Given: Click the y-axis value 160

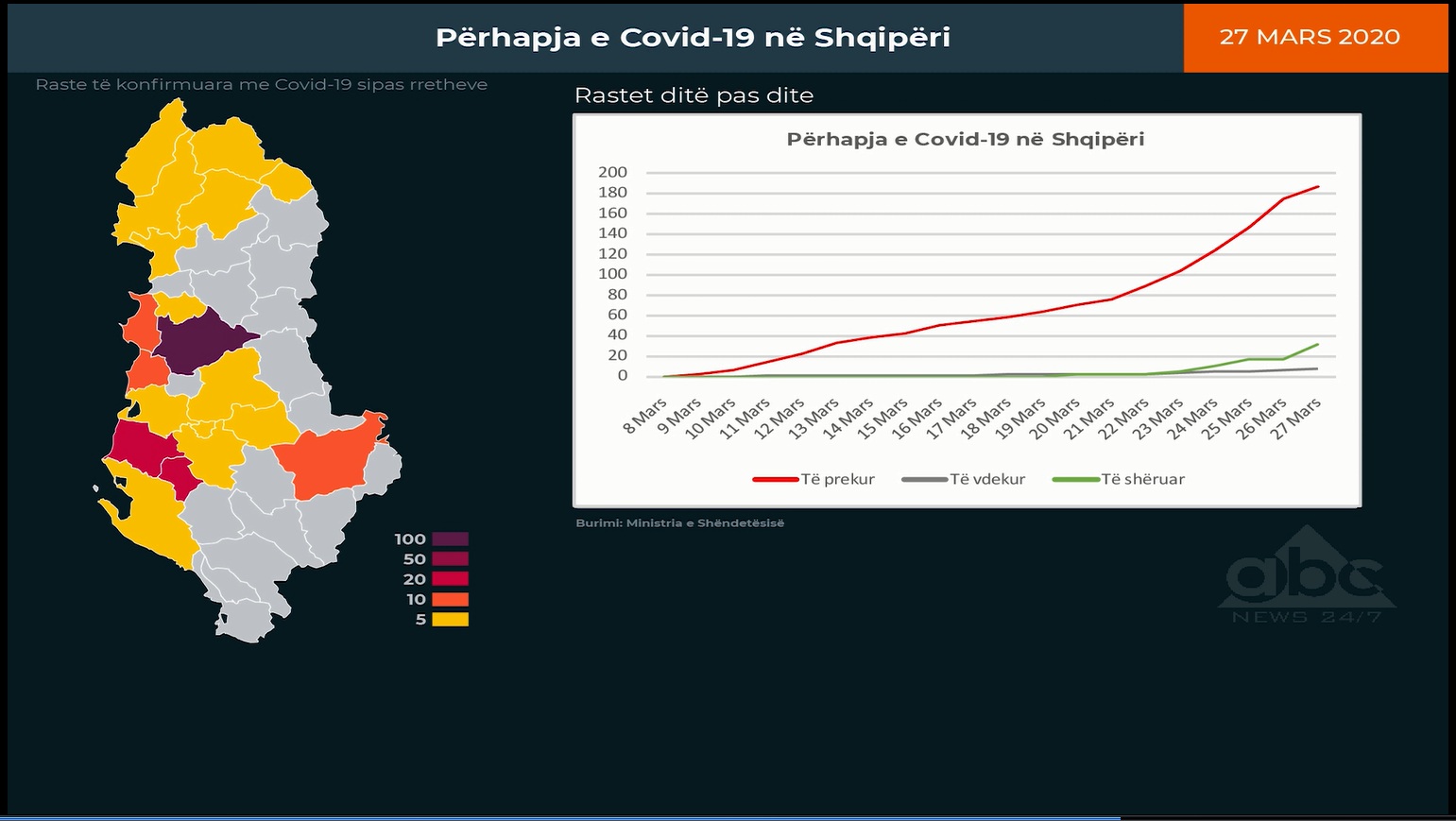Looking at the screenshot, I should click(x=612, y=213).
